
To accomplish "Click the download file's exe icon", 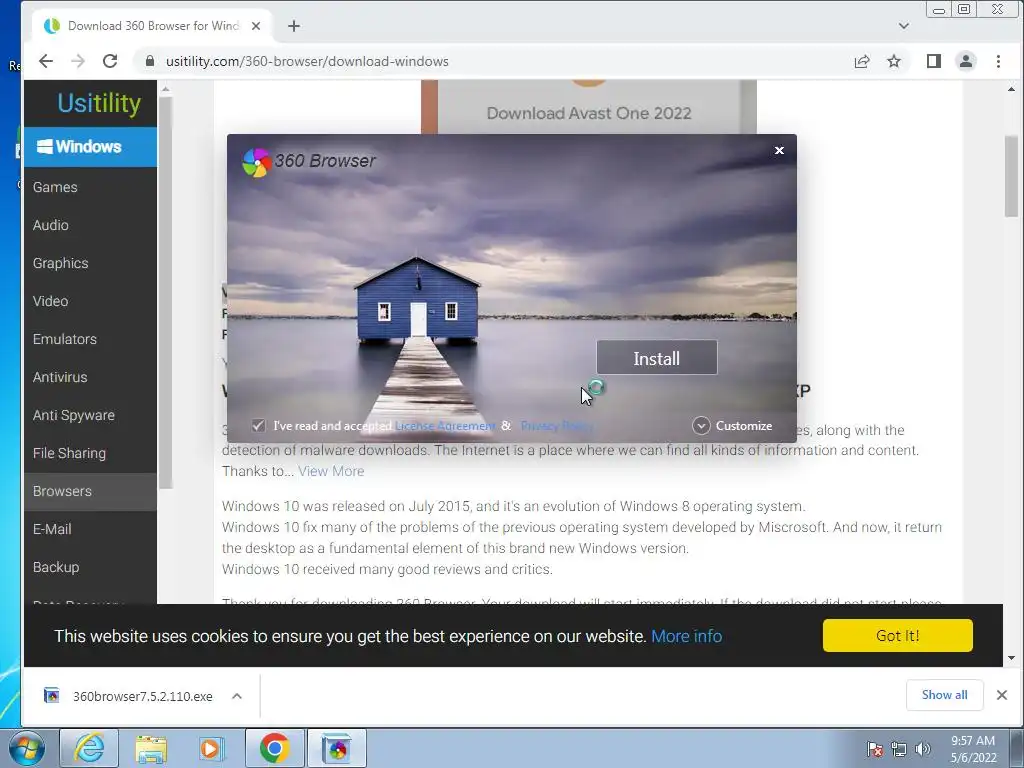I will [x=52, y=696].
